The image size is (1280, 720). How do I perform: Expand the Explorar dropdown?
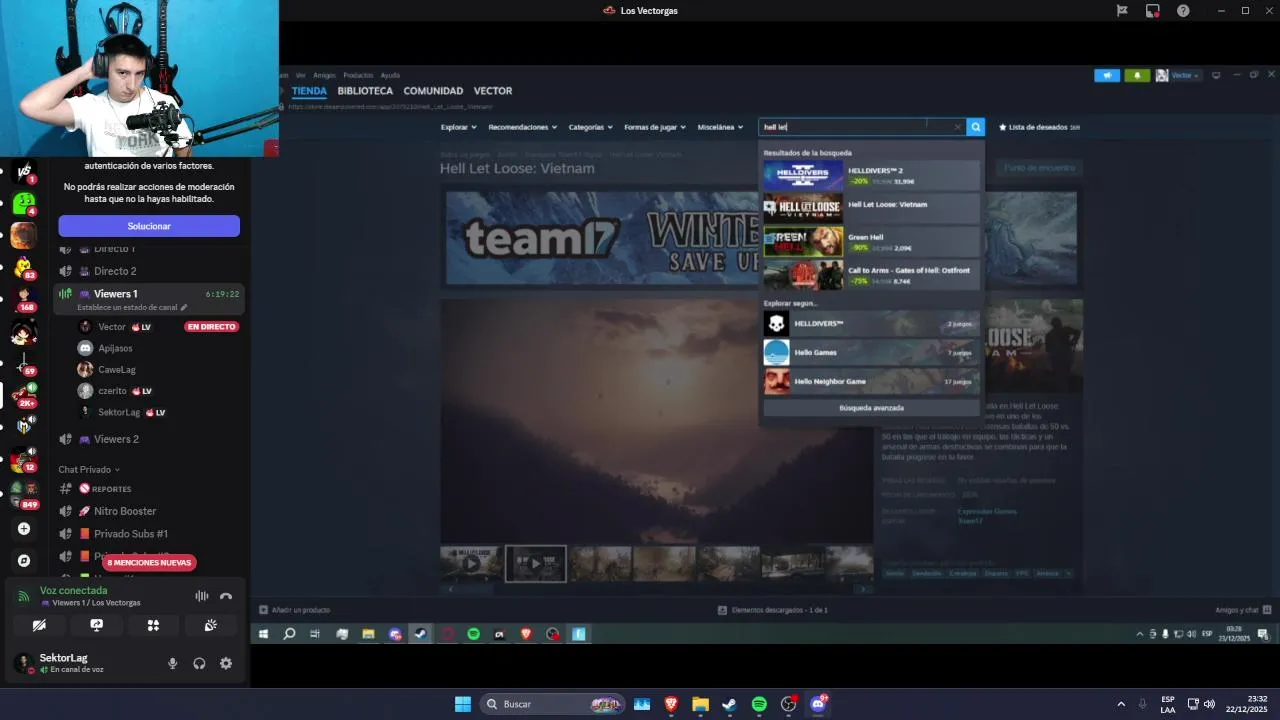point(458,127)
